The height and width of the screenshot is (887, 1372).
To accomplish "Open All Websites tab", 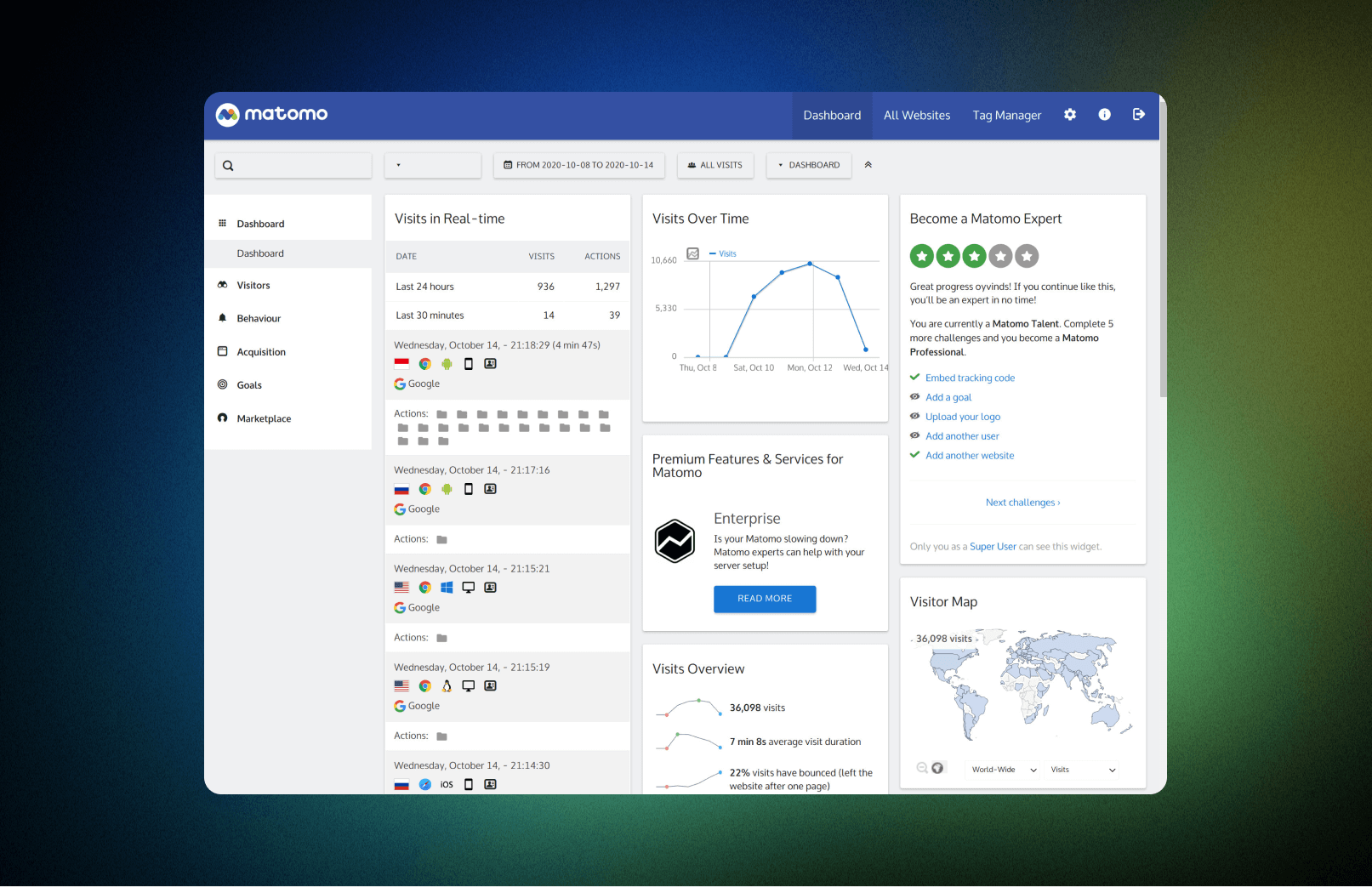I will (x=917, y=116).
